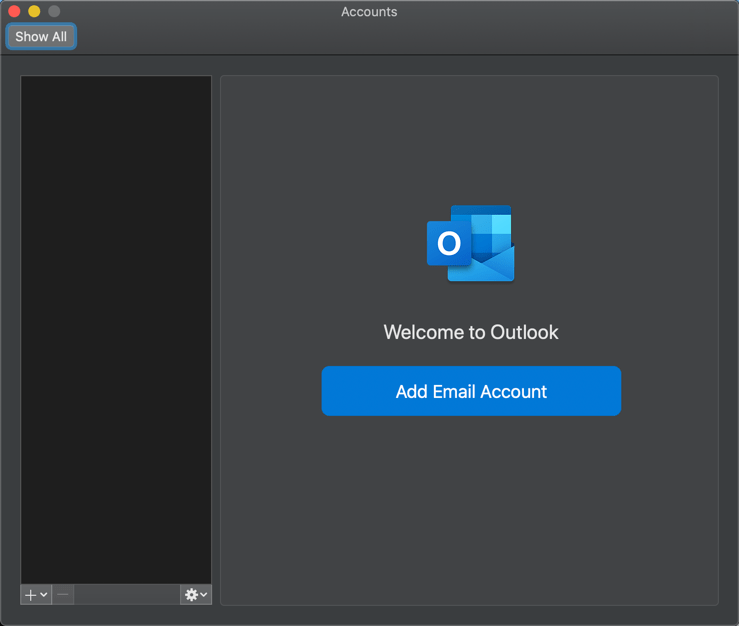The width and height of the screenshot is (739, 626).
Task: Click blank bar between minus and gear
Action: (127, 595)
